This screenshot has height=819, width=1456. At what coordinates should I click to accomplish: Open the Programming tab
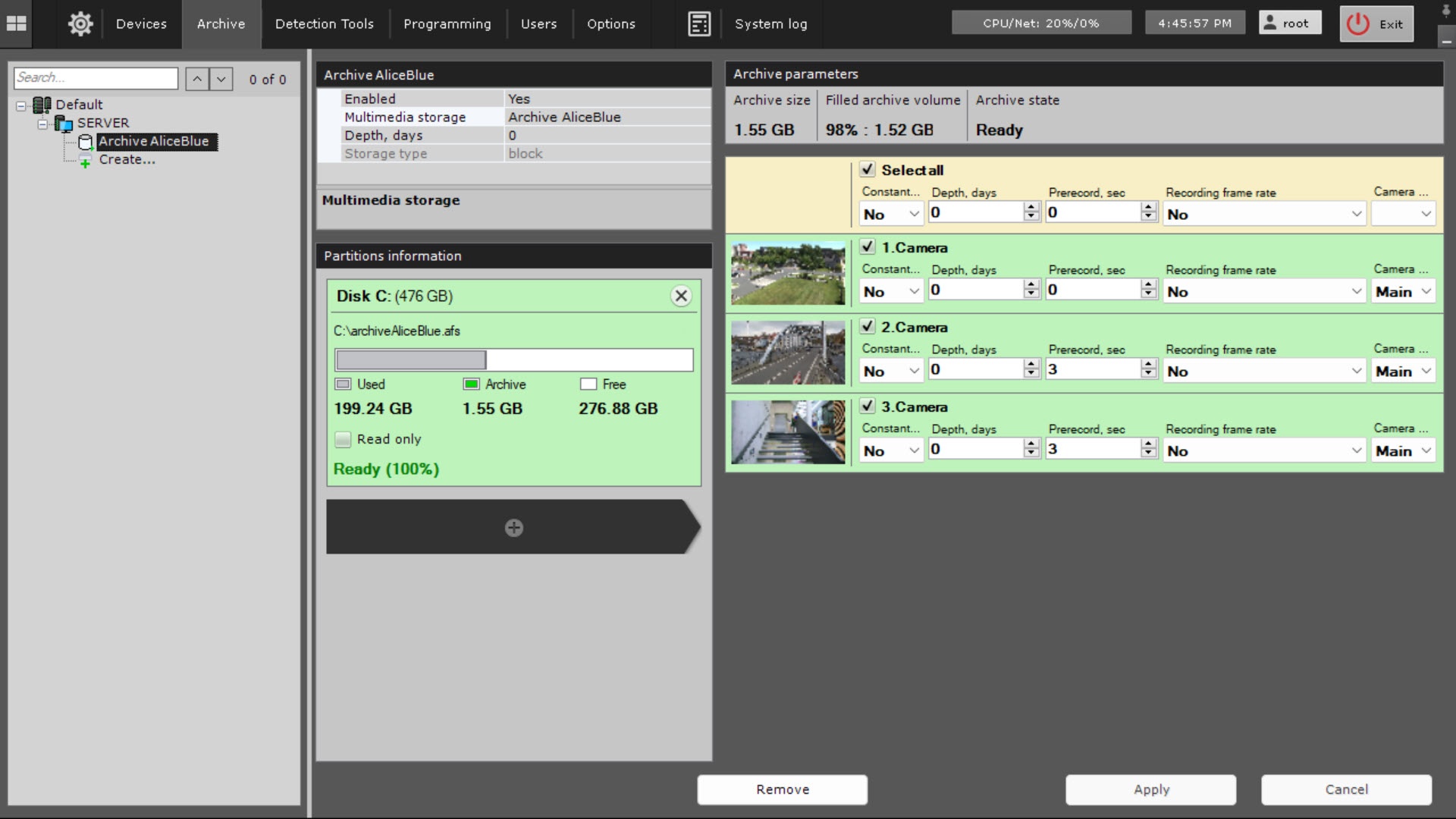(x=447, y=24)
